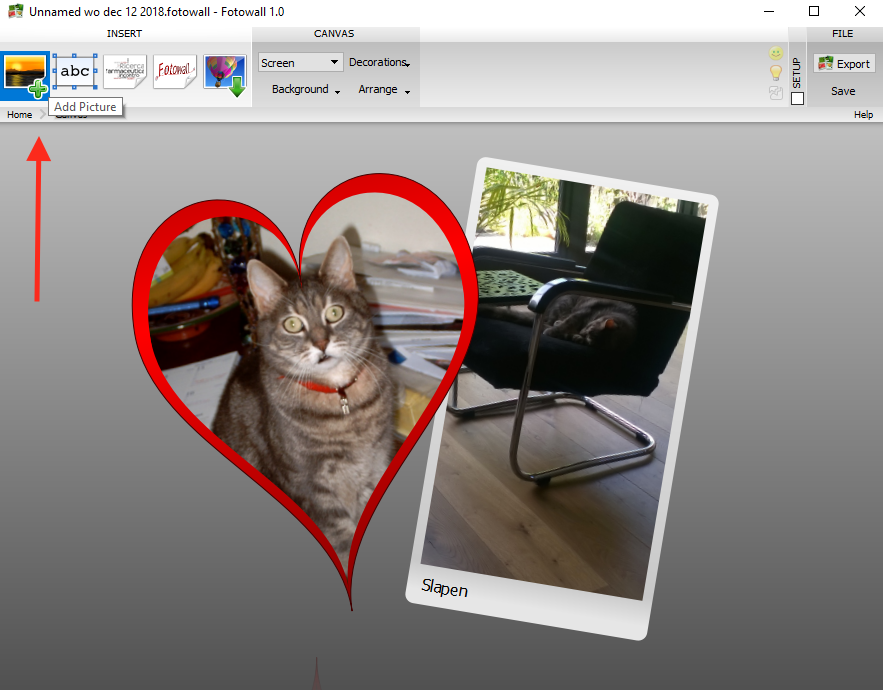Open the Screen mode combo box
Image resolution: width=883 pixels, height=690 pixels.
pyautogui.click(x=300, y=63)
